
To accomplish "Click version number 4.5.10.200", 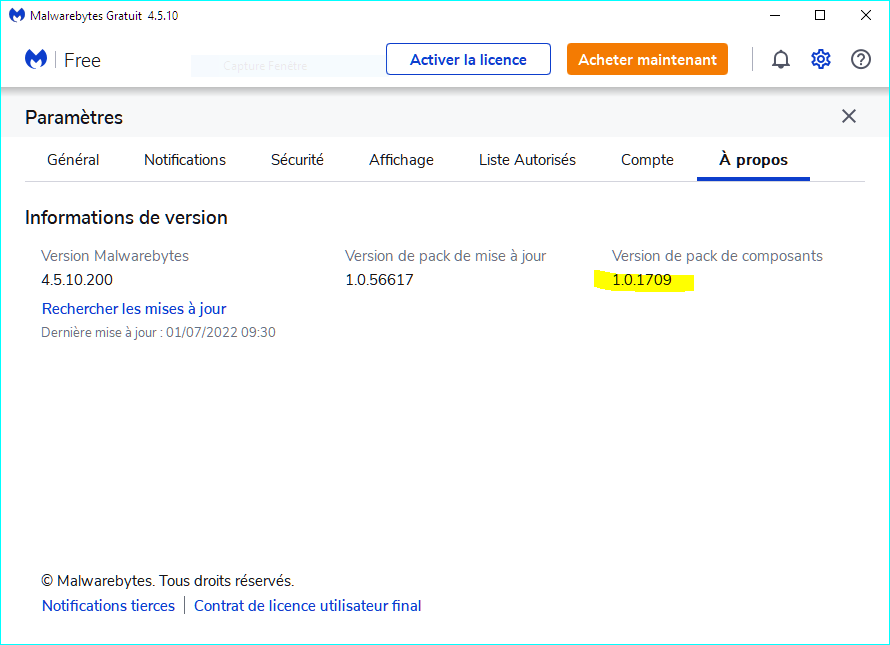I will (x=77, y=279).
